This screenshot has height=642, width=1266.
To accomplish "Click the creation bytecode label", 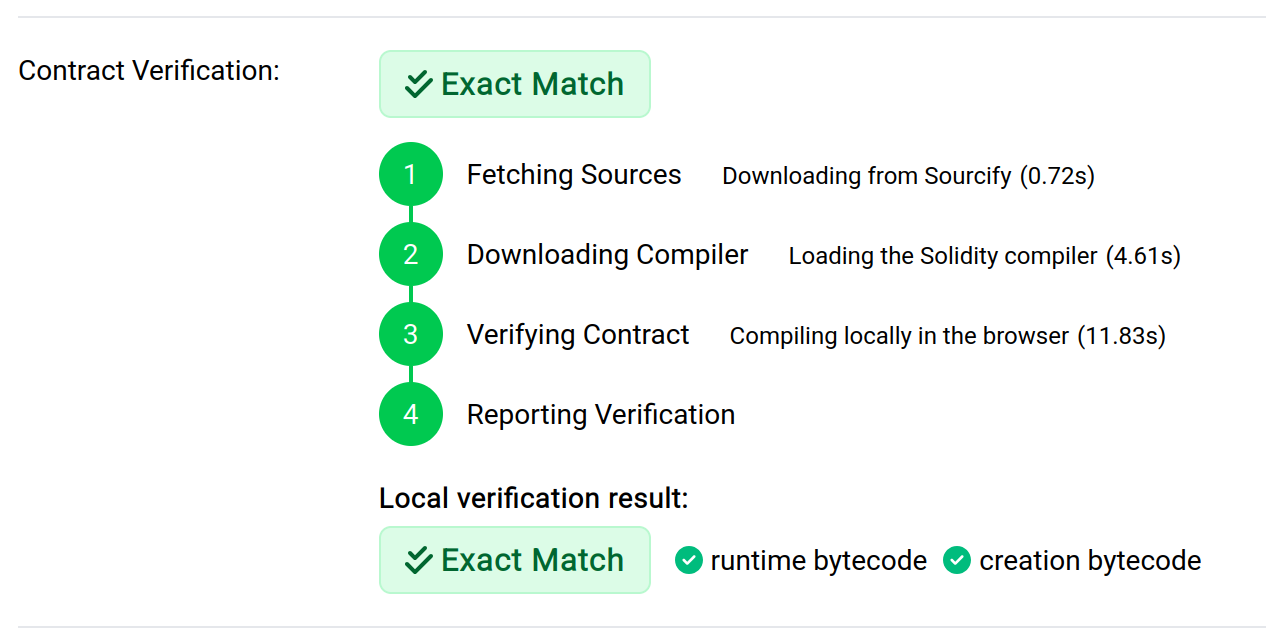I will [x=1089, y=561].
